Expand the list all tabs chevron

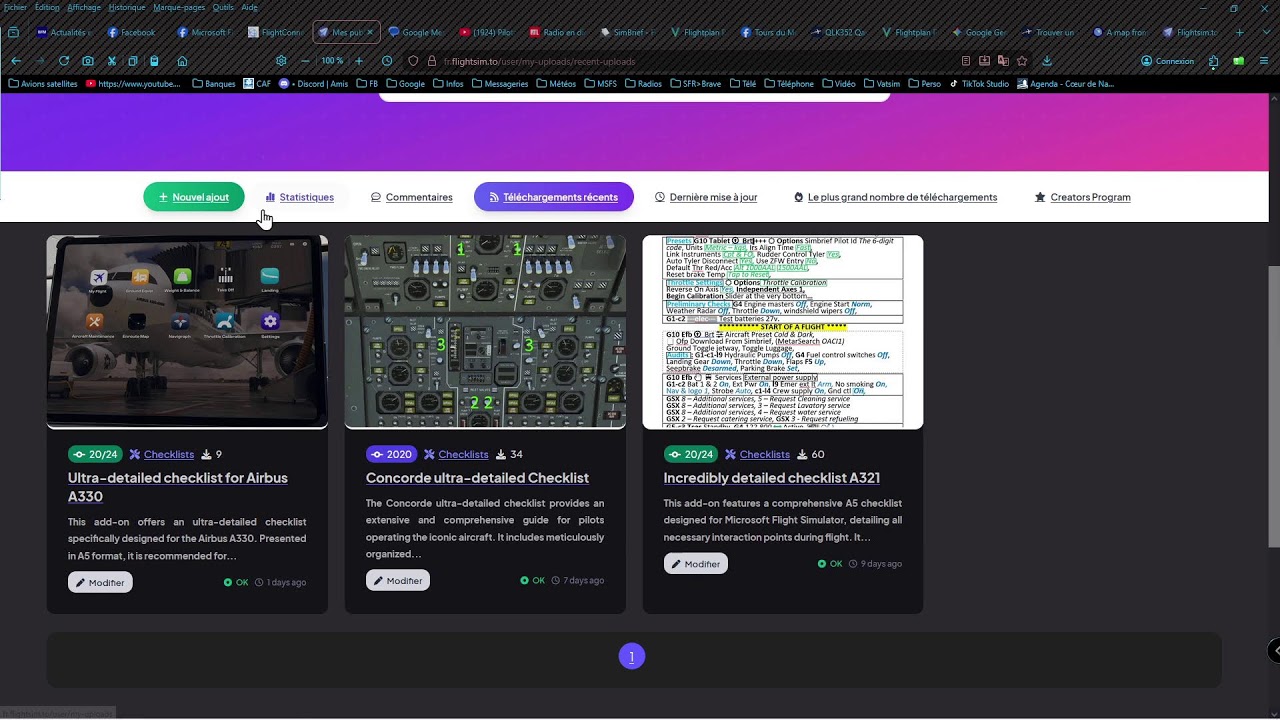point(1265,32)
